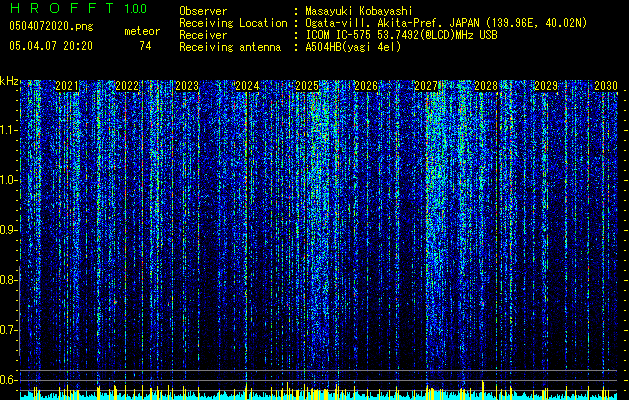The image size is (629, 400).
Task: Click the 2024 time marker
Action: tap(247, 86)
